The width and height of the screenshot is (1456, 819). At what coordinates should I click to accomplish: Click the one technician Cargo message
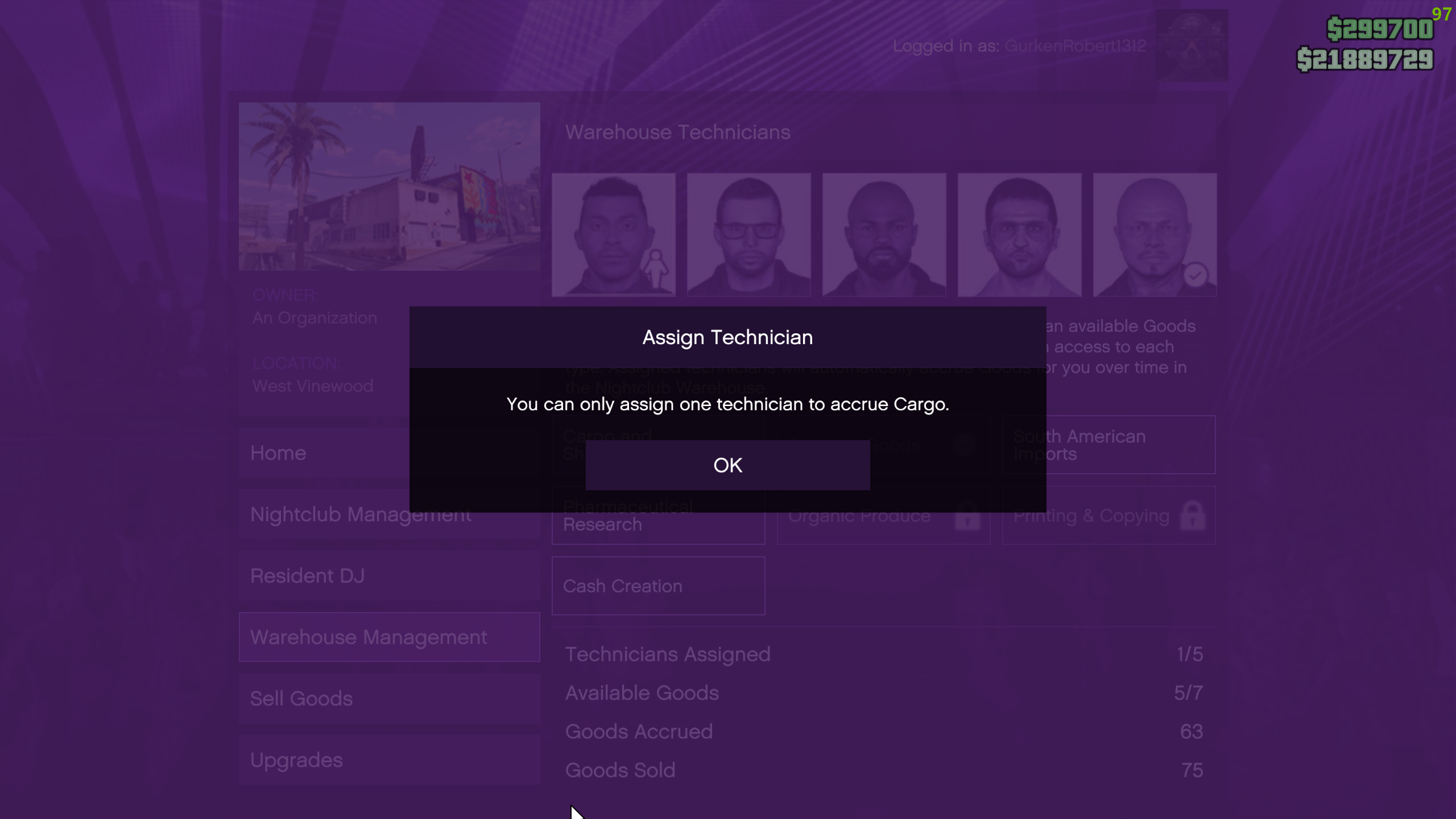click(x=727, y=404)
